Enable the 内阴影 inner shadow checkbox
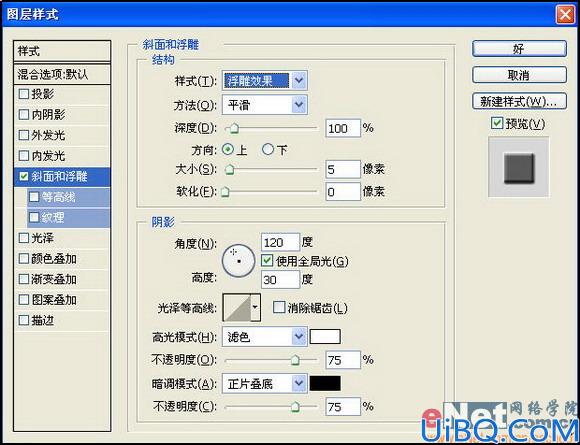 (x=24, y=115)
